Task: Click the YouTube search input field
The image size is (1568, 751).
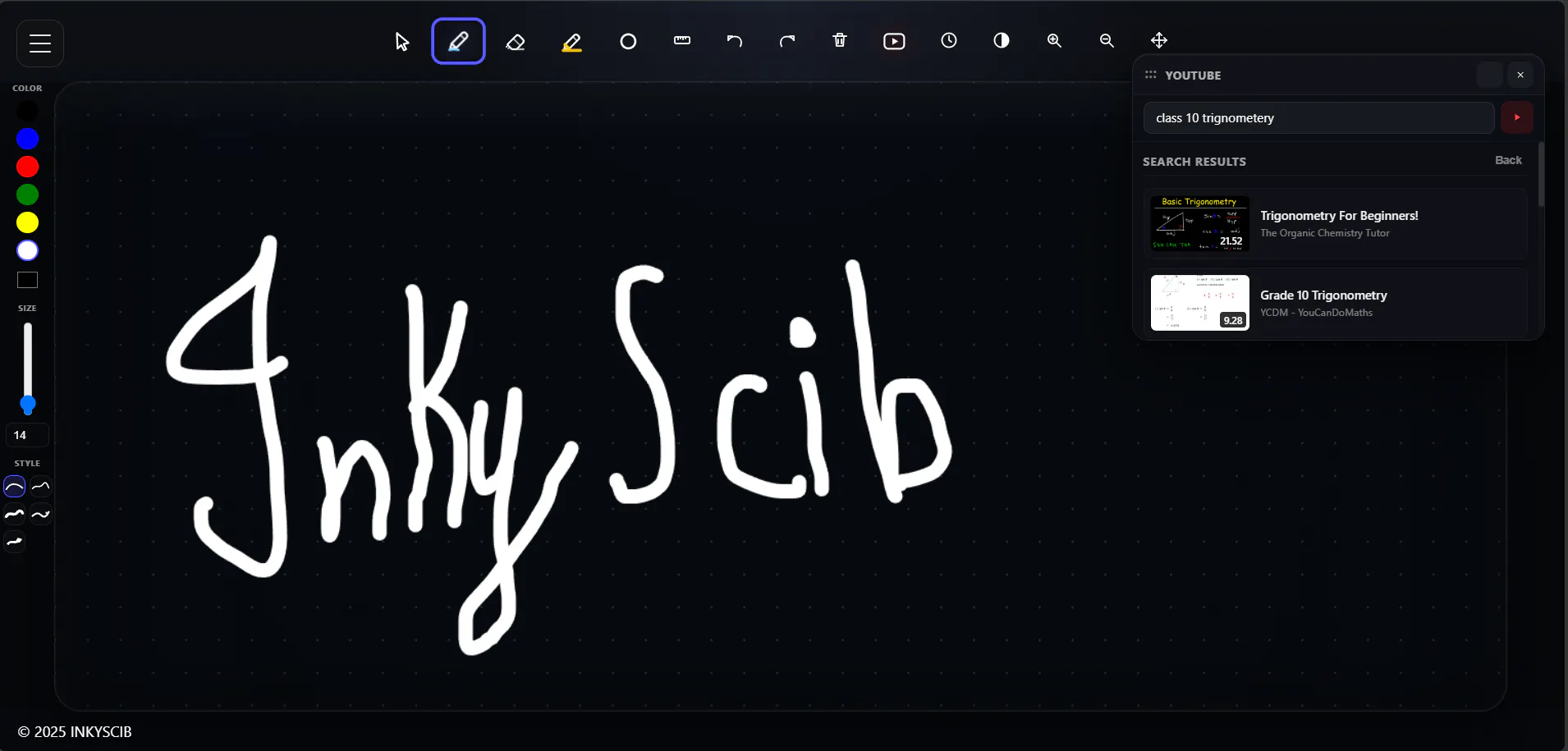Action: (1318, 118)
